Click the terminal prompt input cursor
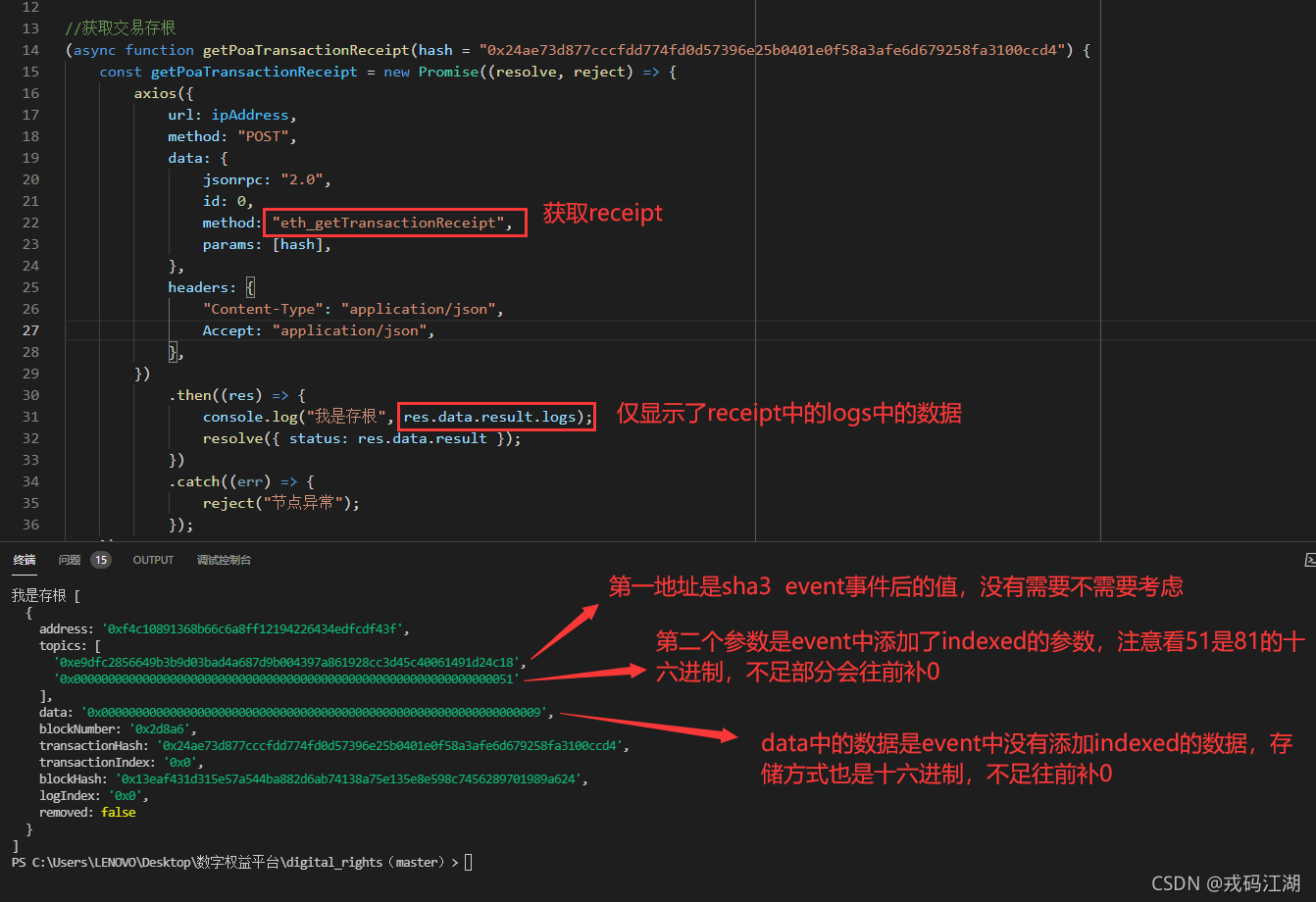Screen dimensions: 1316x902 (469, 862)
